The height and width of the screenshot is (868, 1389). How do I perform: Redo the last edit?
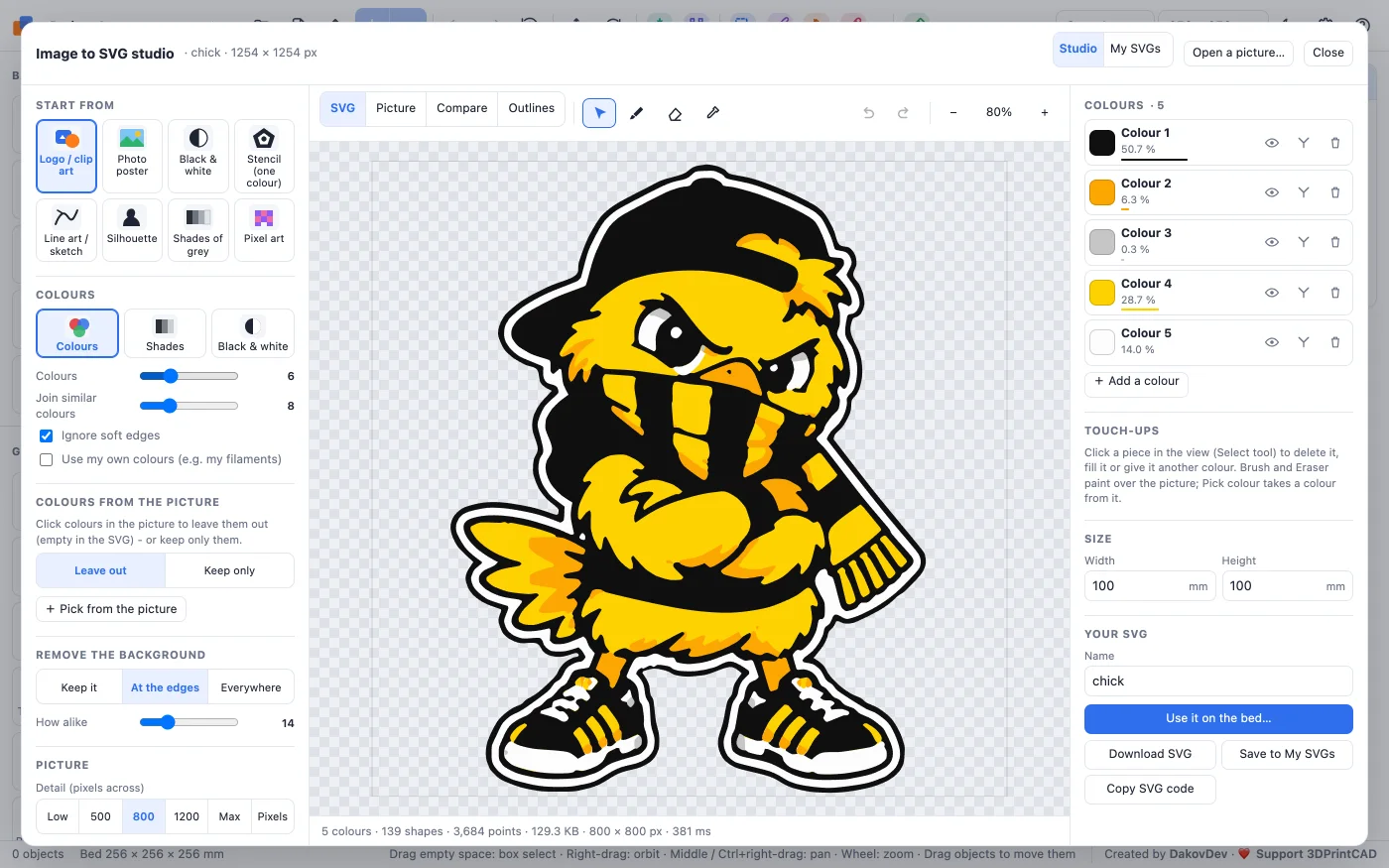903,113
